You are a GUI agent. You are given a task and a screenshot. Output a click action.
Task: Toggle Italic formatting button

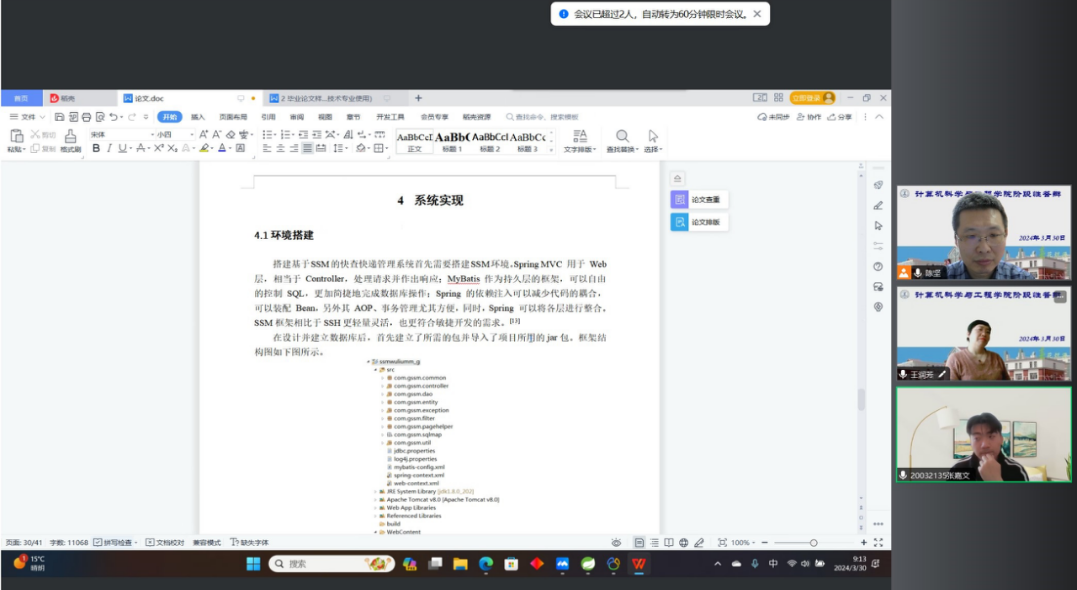coord(109,148)
